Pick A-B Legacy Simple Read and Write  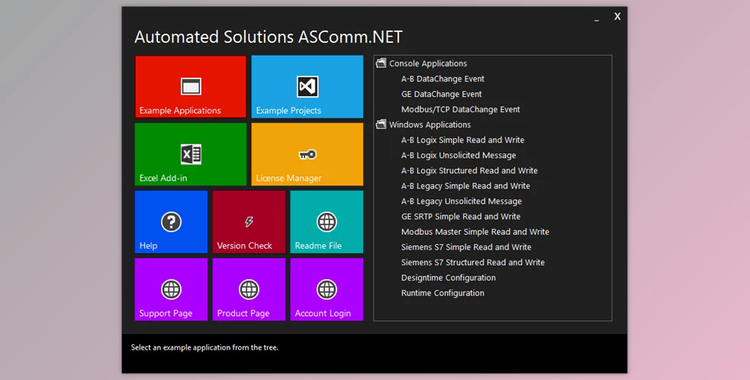465,186
